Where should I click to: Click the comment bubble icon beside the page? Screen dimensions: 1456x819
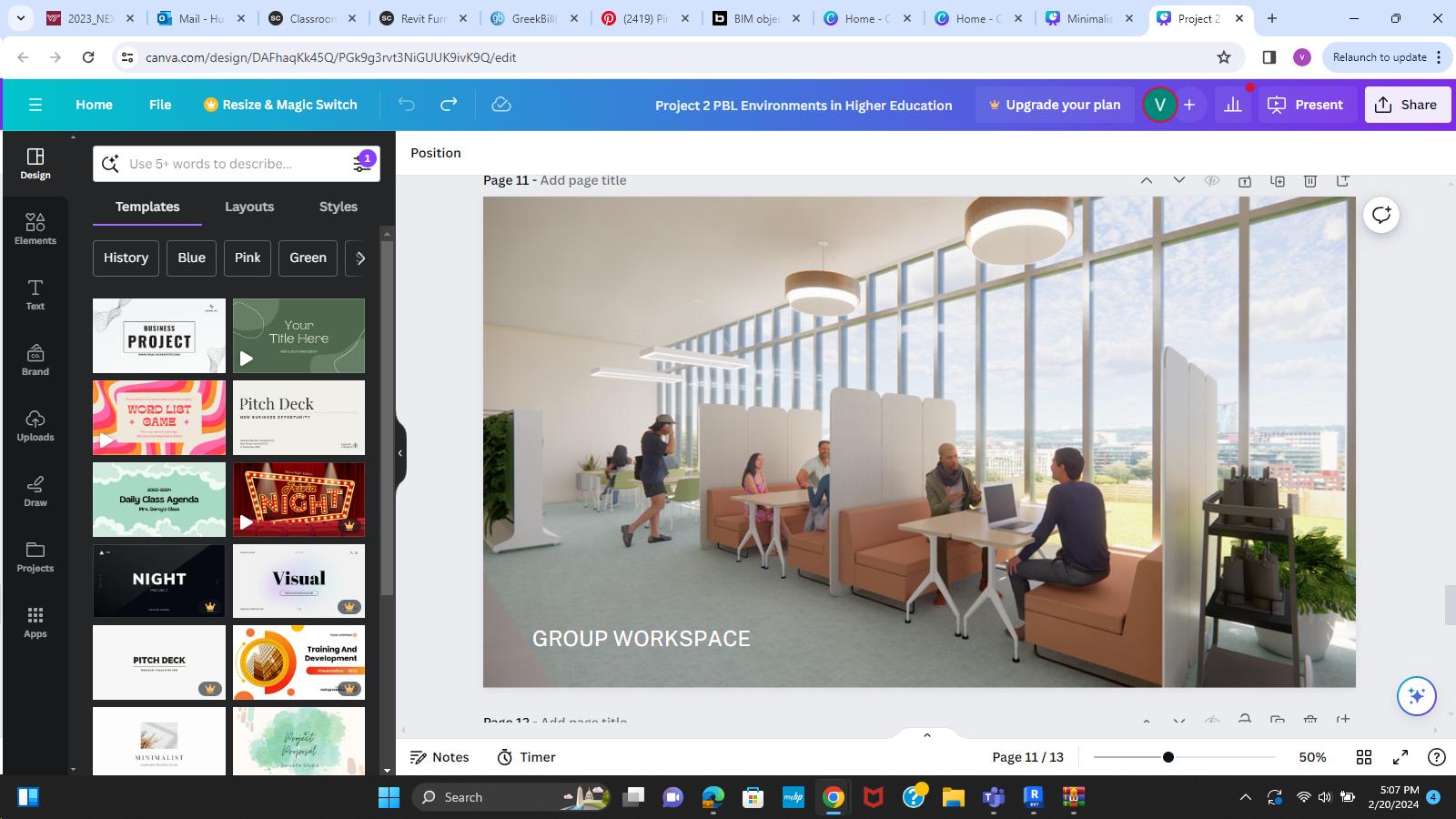(x=1381, y=215)
